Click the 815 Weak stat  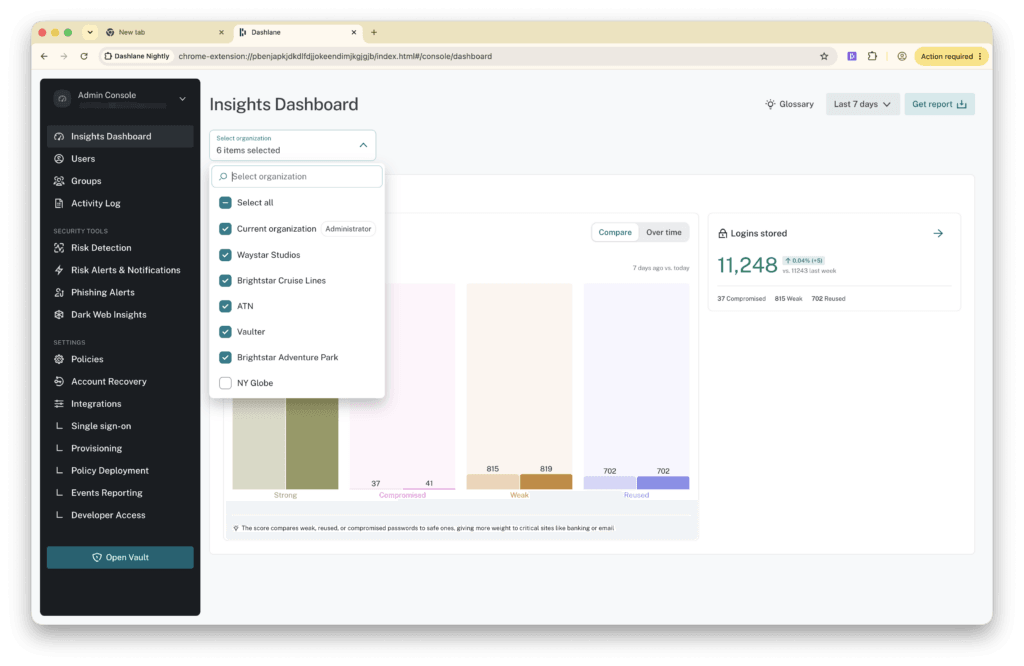click(788, 298)
